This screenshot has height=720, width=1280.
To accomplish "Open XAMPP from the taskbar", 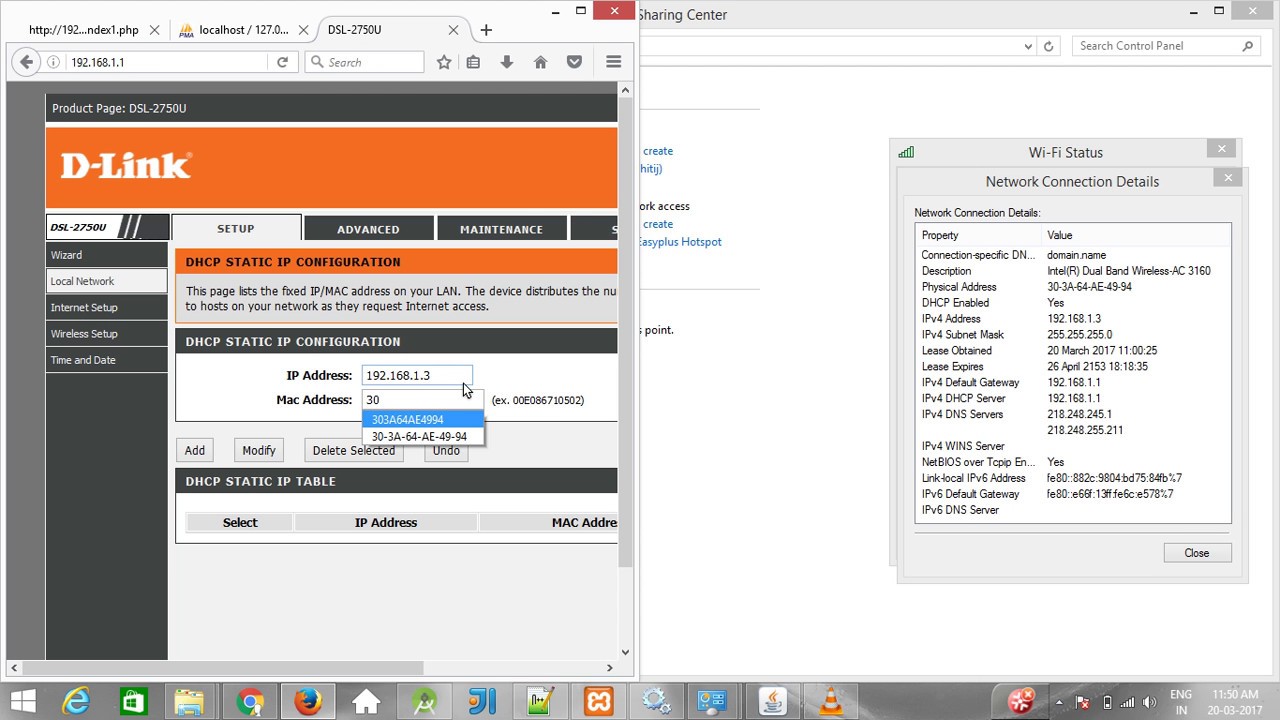I will [x=599, y=702].
